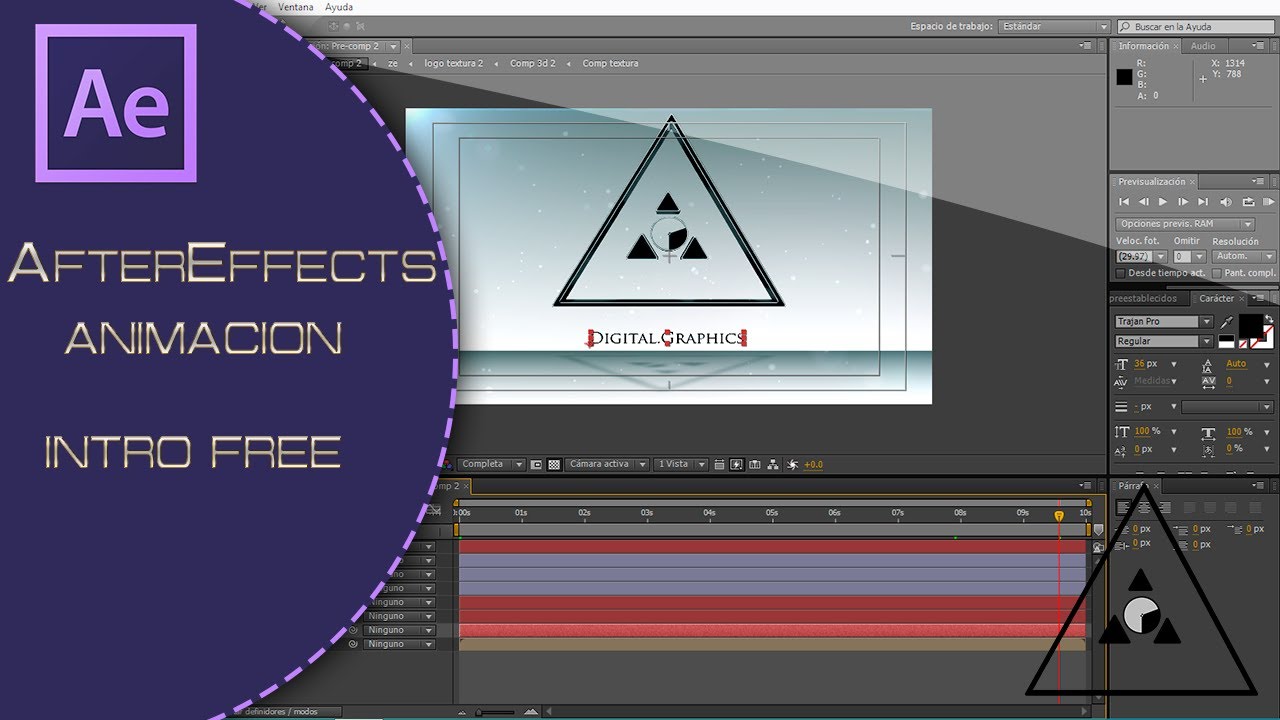Click the timeline button in viewer bar
Viewport: 1280px width, 720px height.
[755, 464]
